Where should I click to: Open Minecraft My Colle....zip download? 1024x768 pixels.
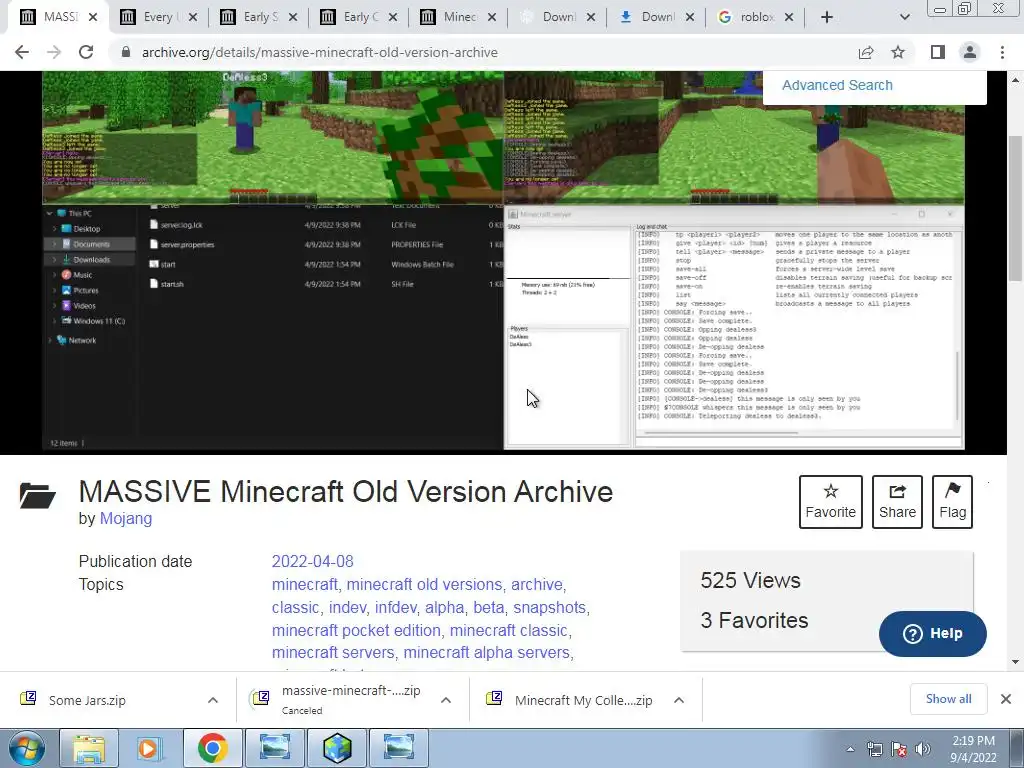point(583,700)
